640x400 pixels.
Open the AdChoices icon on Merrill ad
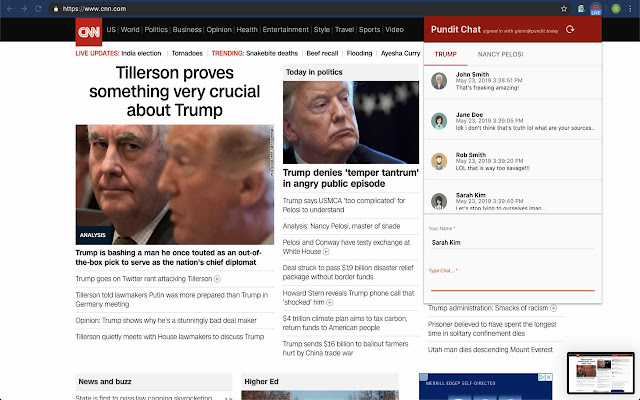541,377
